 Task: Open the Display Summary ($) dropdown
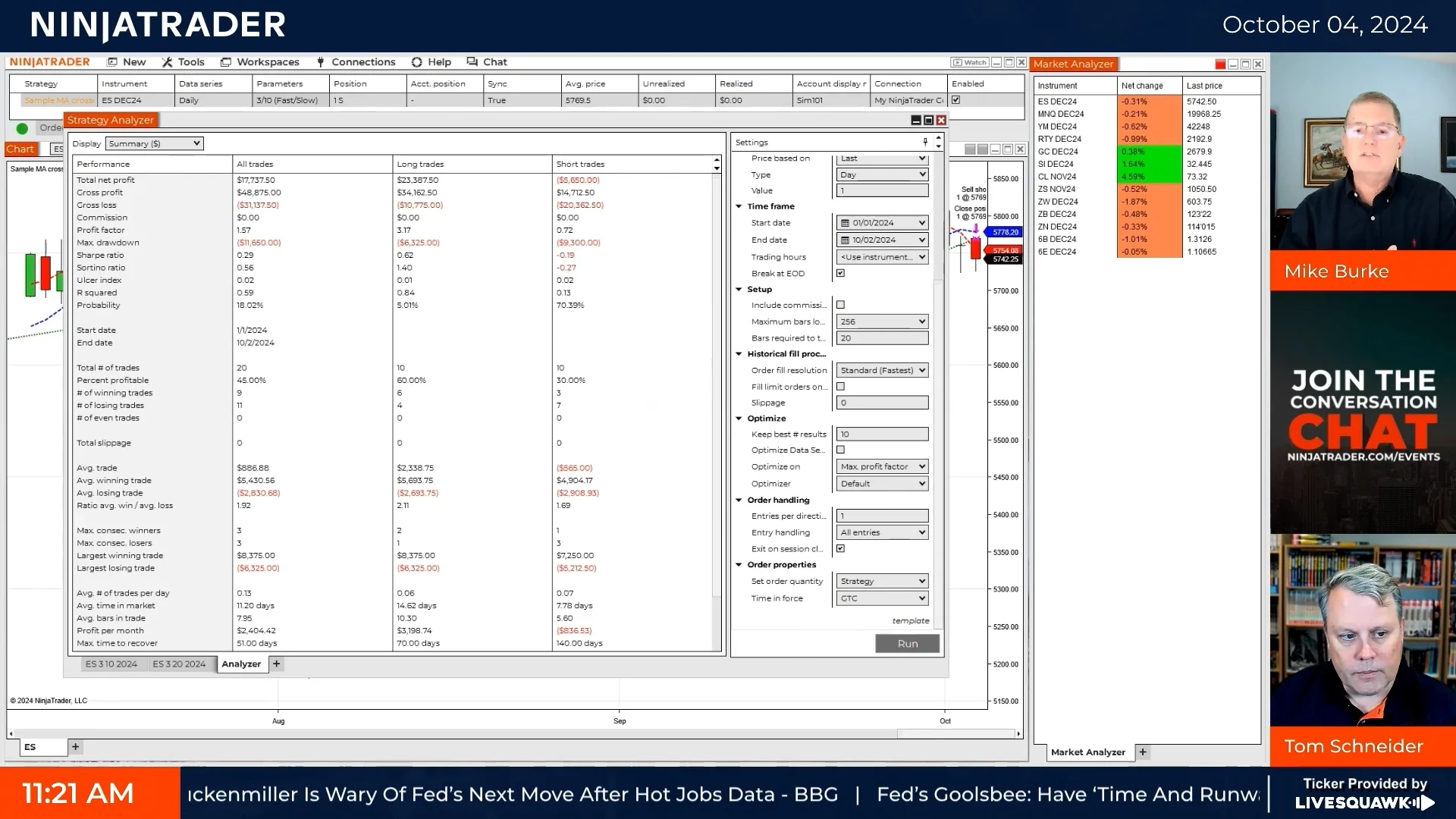point(154,143)
